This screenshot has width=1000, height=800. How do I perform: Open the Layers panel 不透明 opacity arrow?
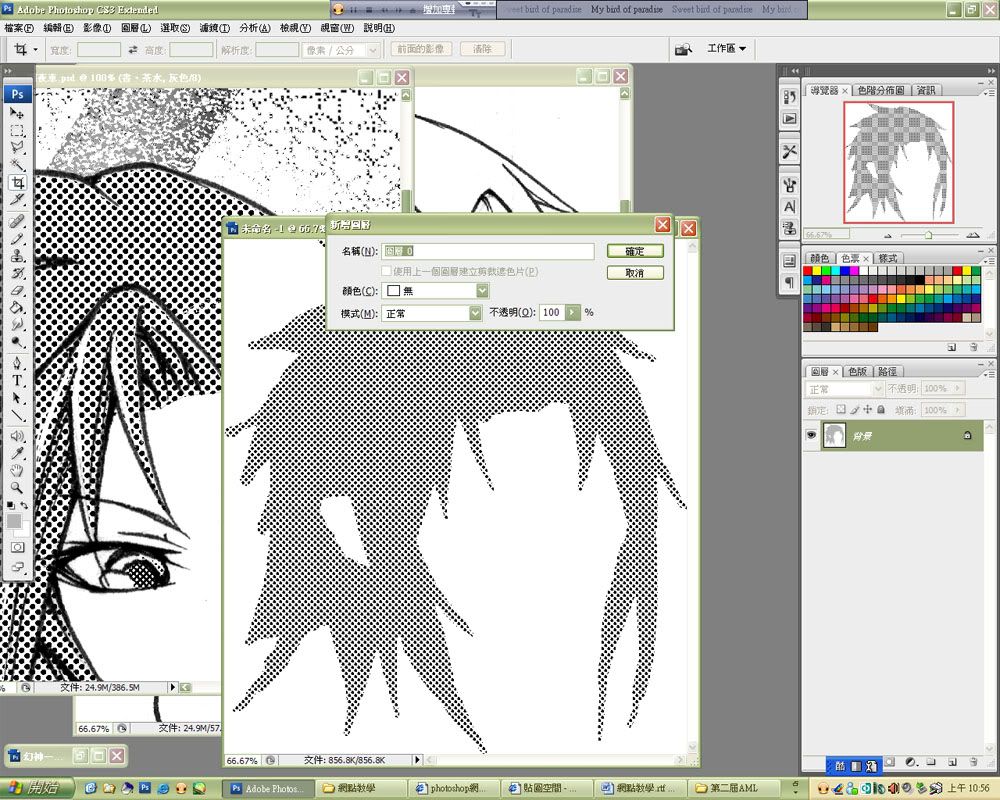pos(958,388)
